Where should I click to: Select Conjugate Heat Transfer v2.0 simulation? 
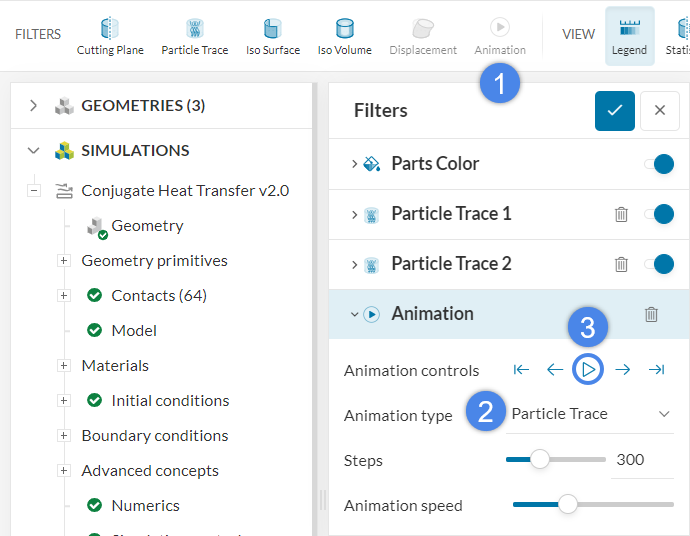pyautogui.click(x=185, y=191)
